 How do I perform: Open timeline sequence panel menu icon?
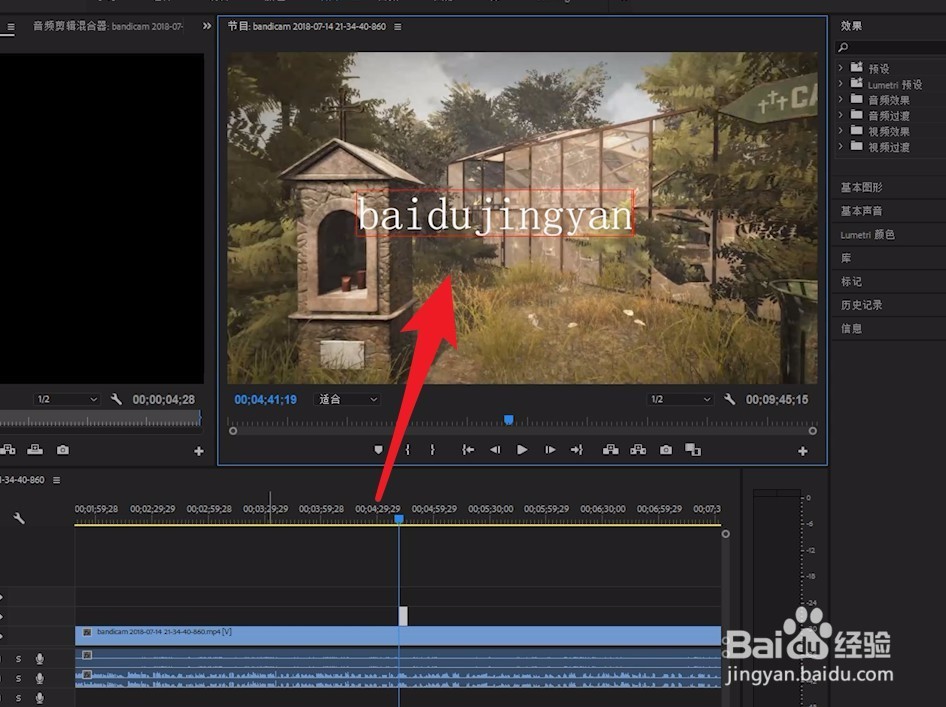tap(57, 480)
